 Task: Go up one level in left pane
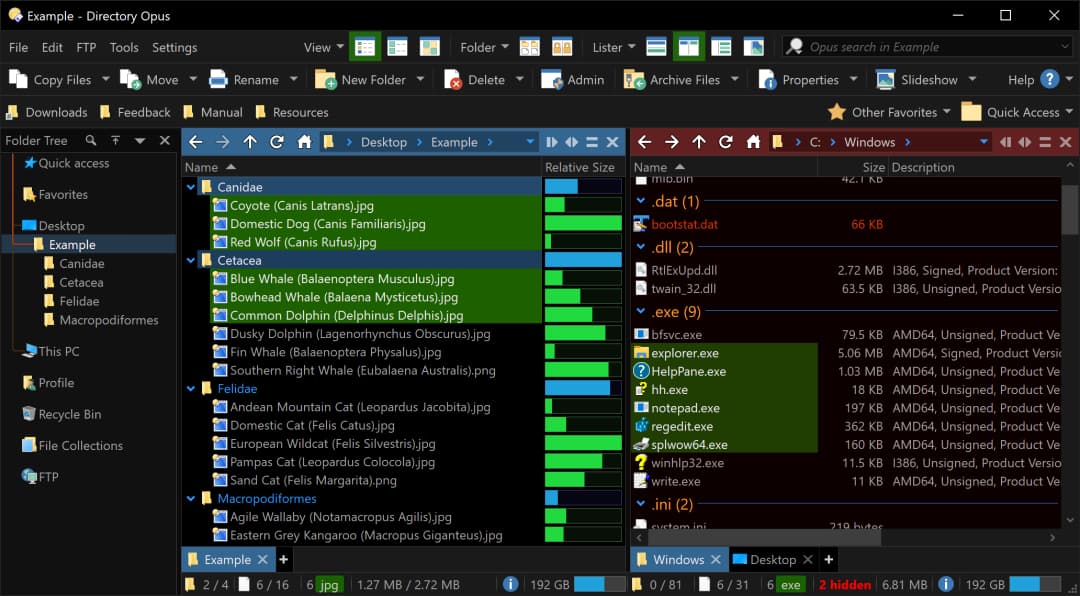coord(250,142)
